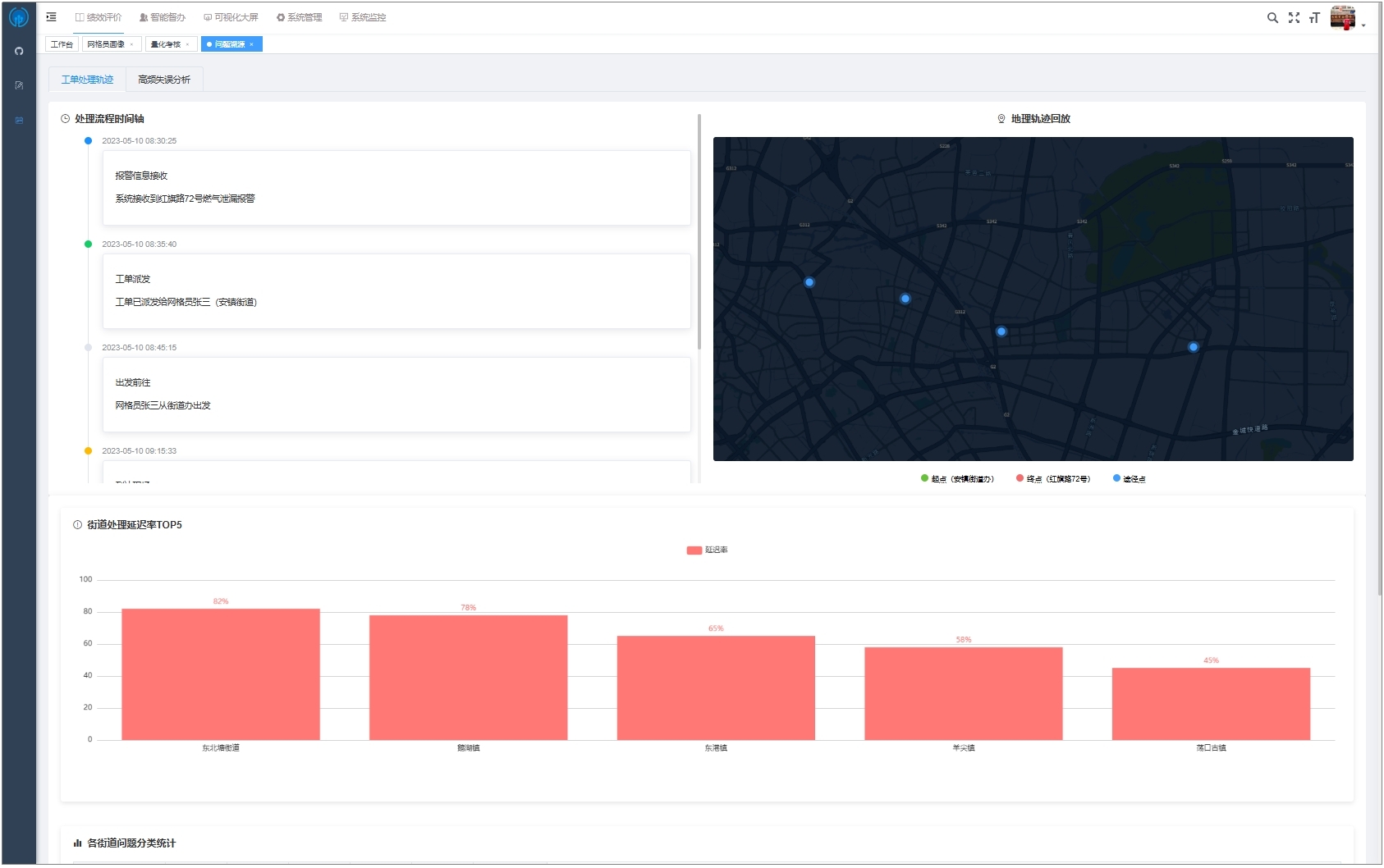
Task: Switch to the 高频失误分析 tab
Action: click(164, 80)
